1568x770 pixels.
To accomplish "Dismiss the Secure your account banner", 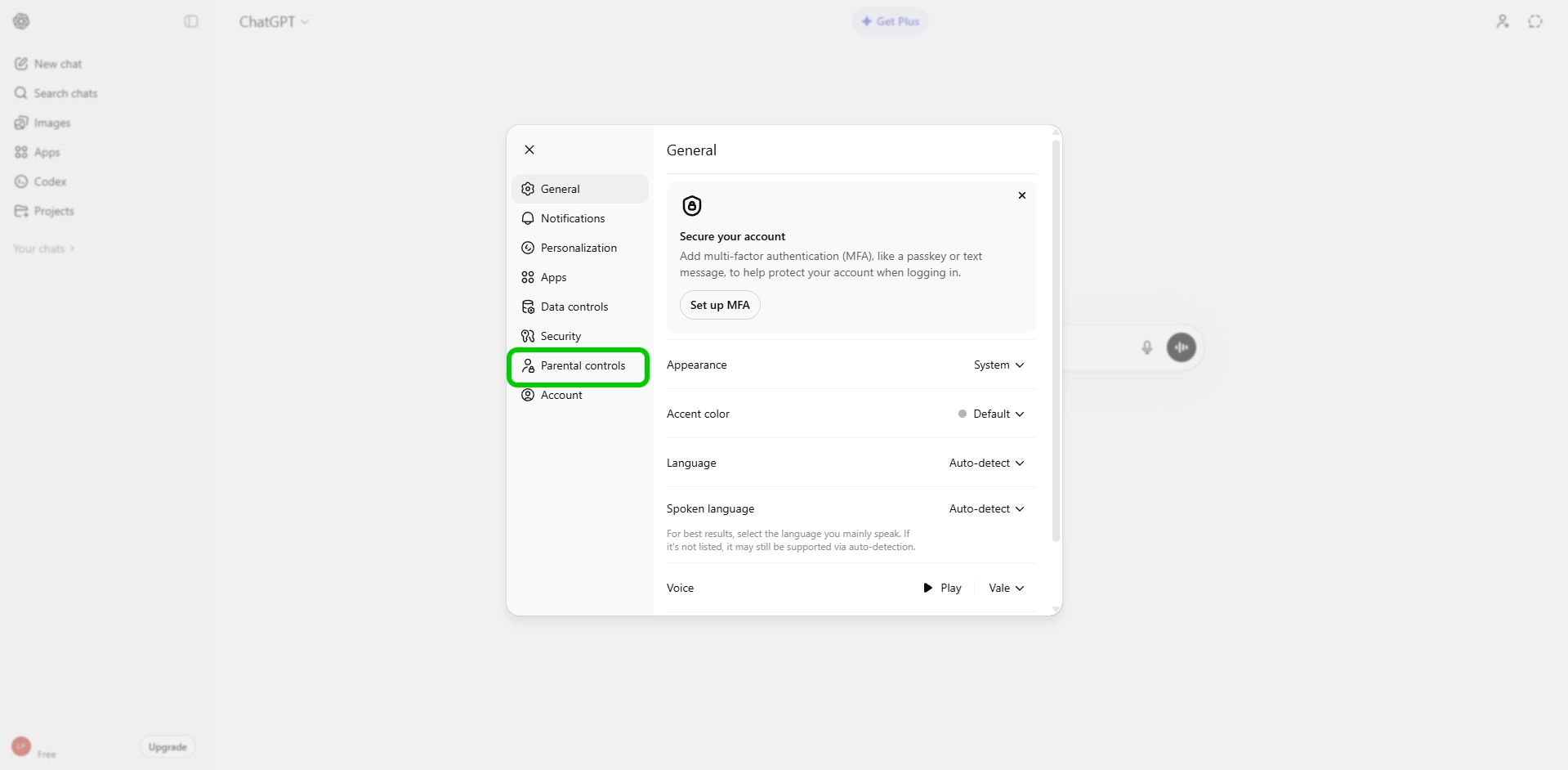I will point(1021,195).
